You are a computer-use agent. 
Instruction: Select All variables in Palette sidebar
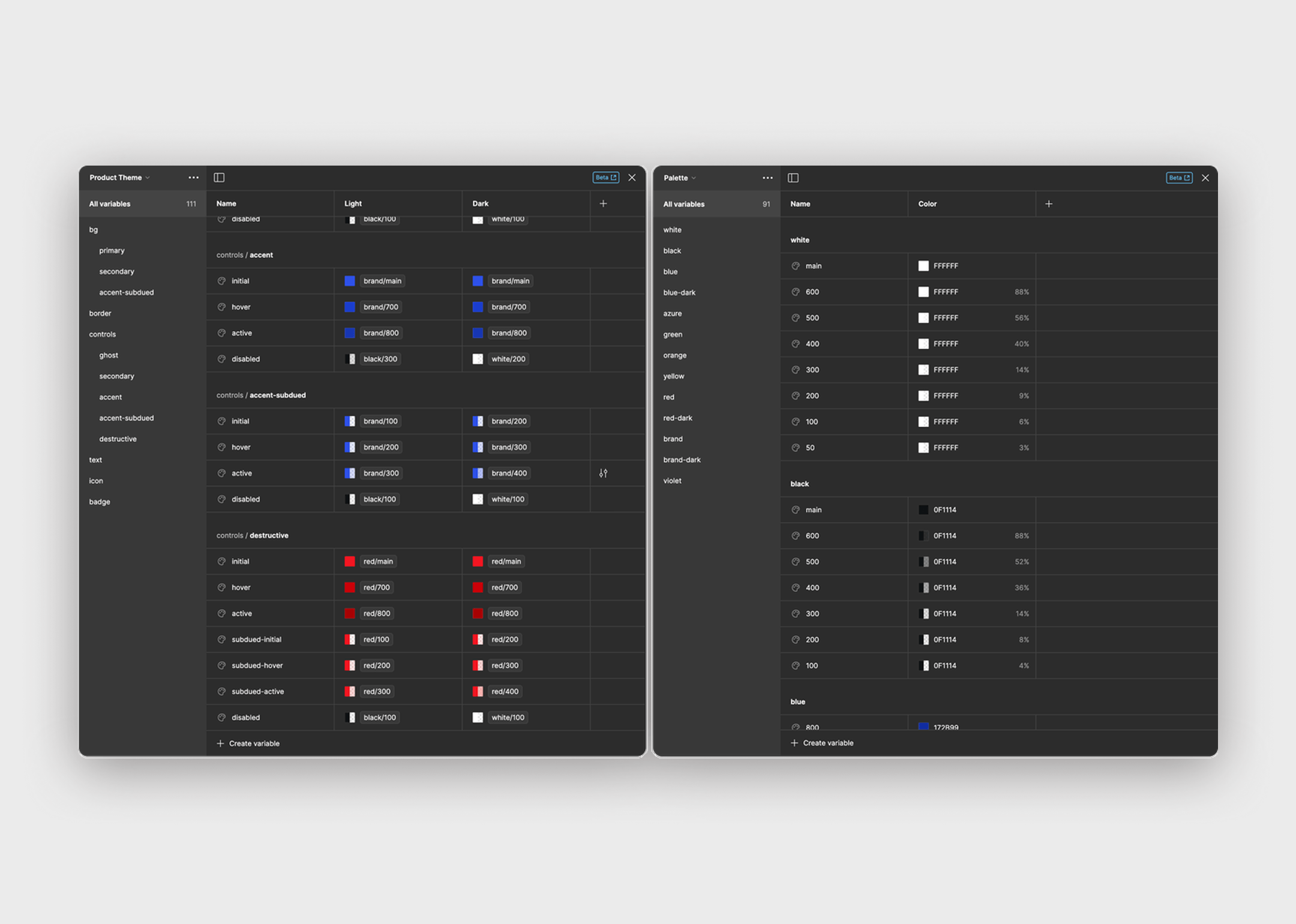tap(684, 204)
